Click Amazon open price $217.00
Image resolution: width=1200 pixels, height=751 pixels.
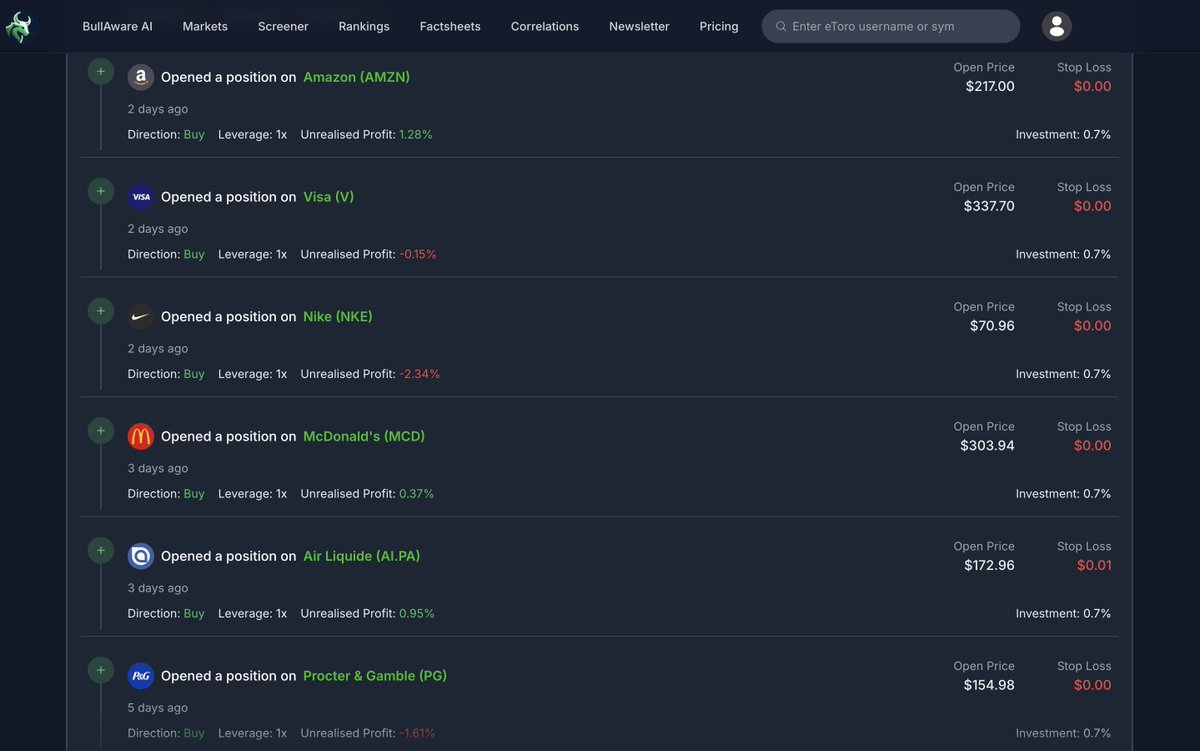tap(990, 86)
